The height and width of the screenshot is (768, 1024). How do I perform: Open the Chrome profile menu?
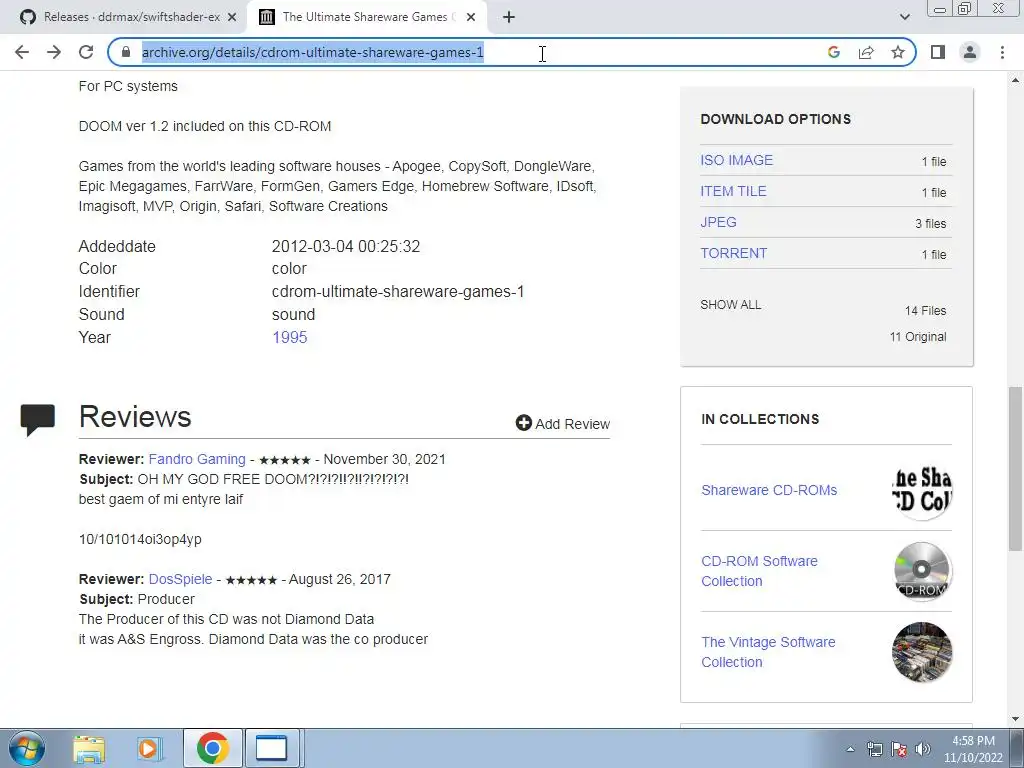click(970, 52)
